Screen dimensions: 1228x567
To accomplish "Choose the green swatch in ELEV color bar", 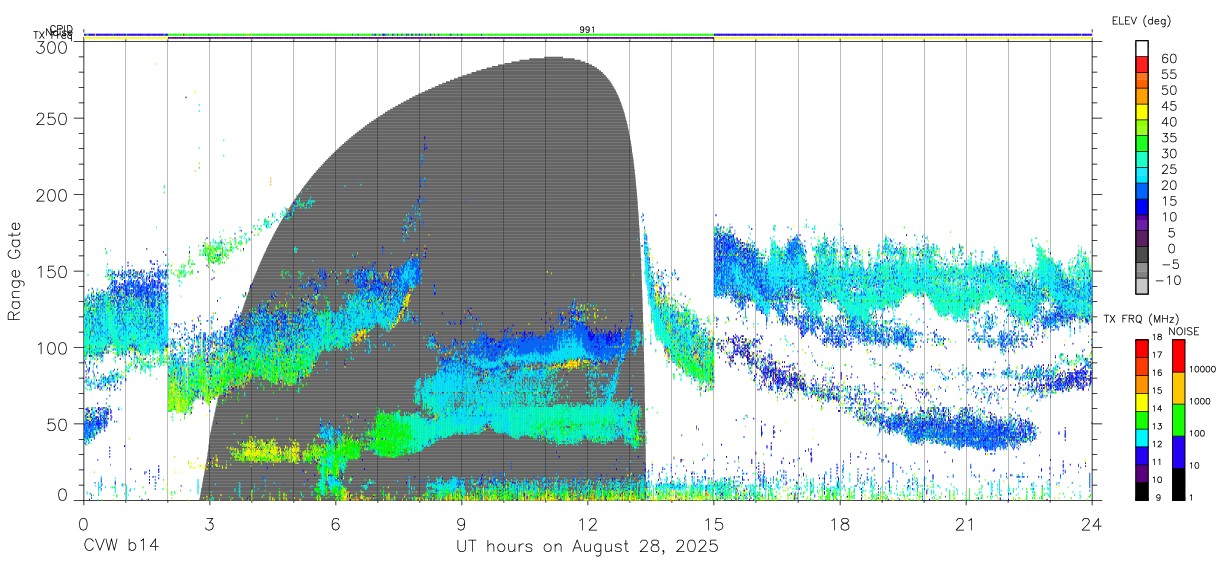I will pos(1142,143).
